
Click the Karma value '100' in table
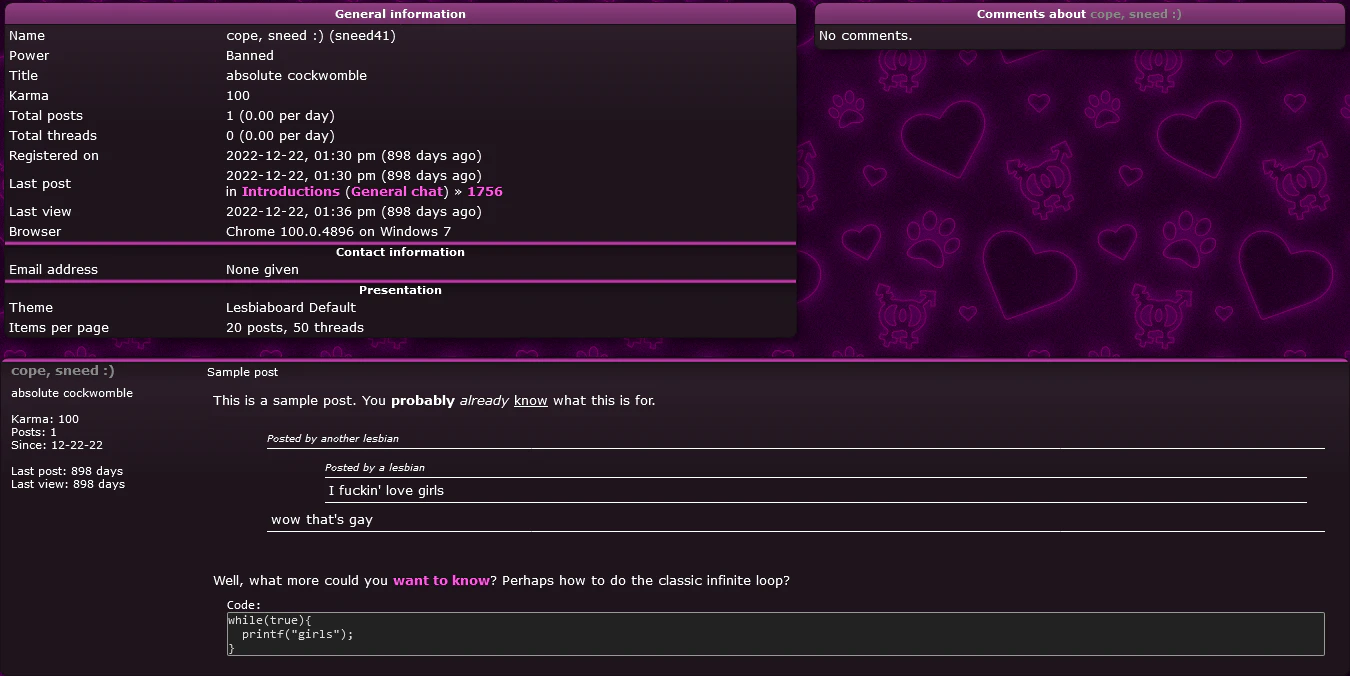tap(238, 96)
